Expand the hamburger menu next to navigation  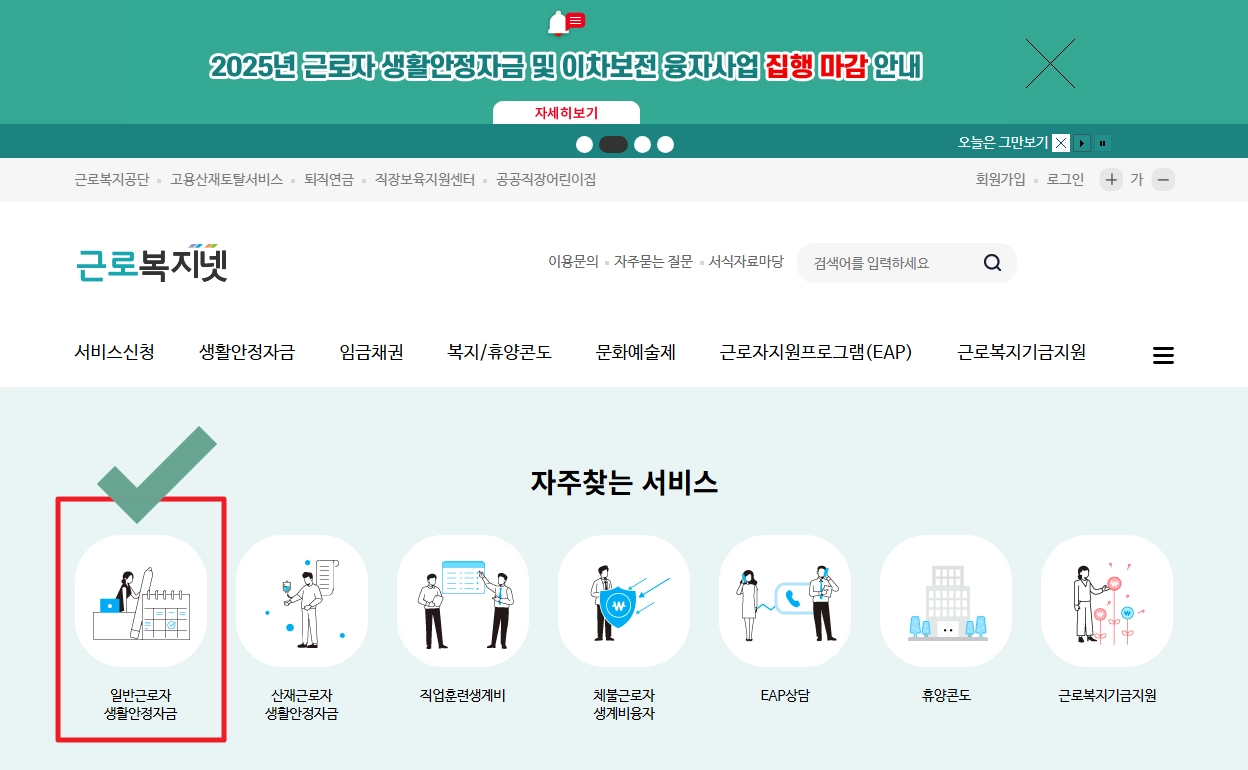tap(1163, 354)
